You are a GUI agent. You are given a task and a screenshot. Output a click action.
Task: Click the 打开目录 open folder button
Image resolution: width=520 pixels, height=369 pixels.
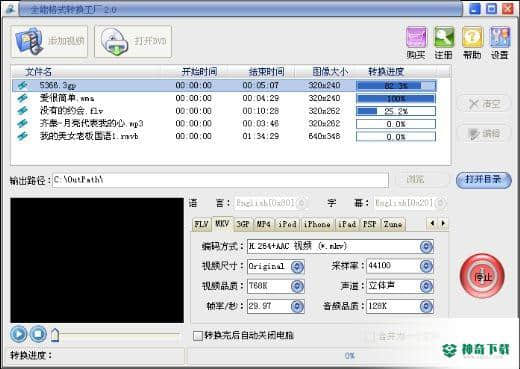click(x=483, y=180)
